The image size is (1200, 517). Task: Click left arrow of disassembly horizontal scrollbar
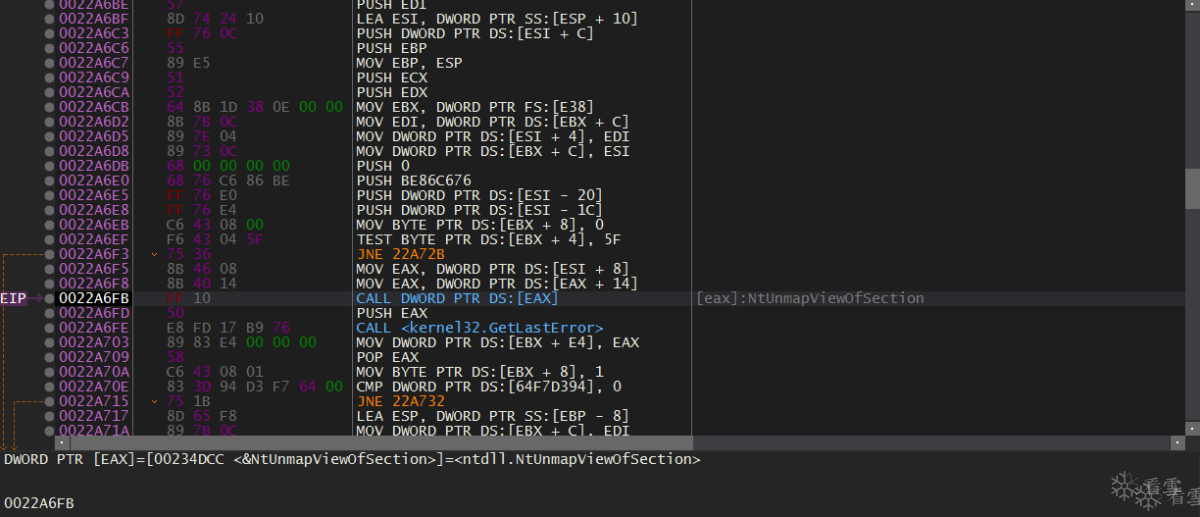click(61, 442)
